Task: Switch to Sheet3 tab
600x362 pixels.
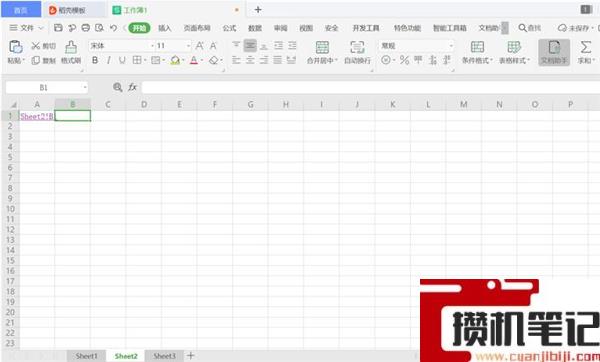Action: pos(165,356)
